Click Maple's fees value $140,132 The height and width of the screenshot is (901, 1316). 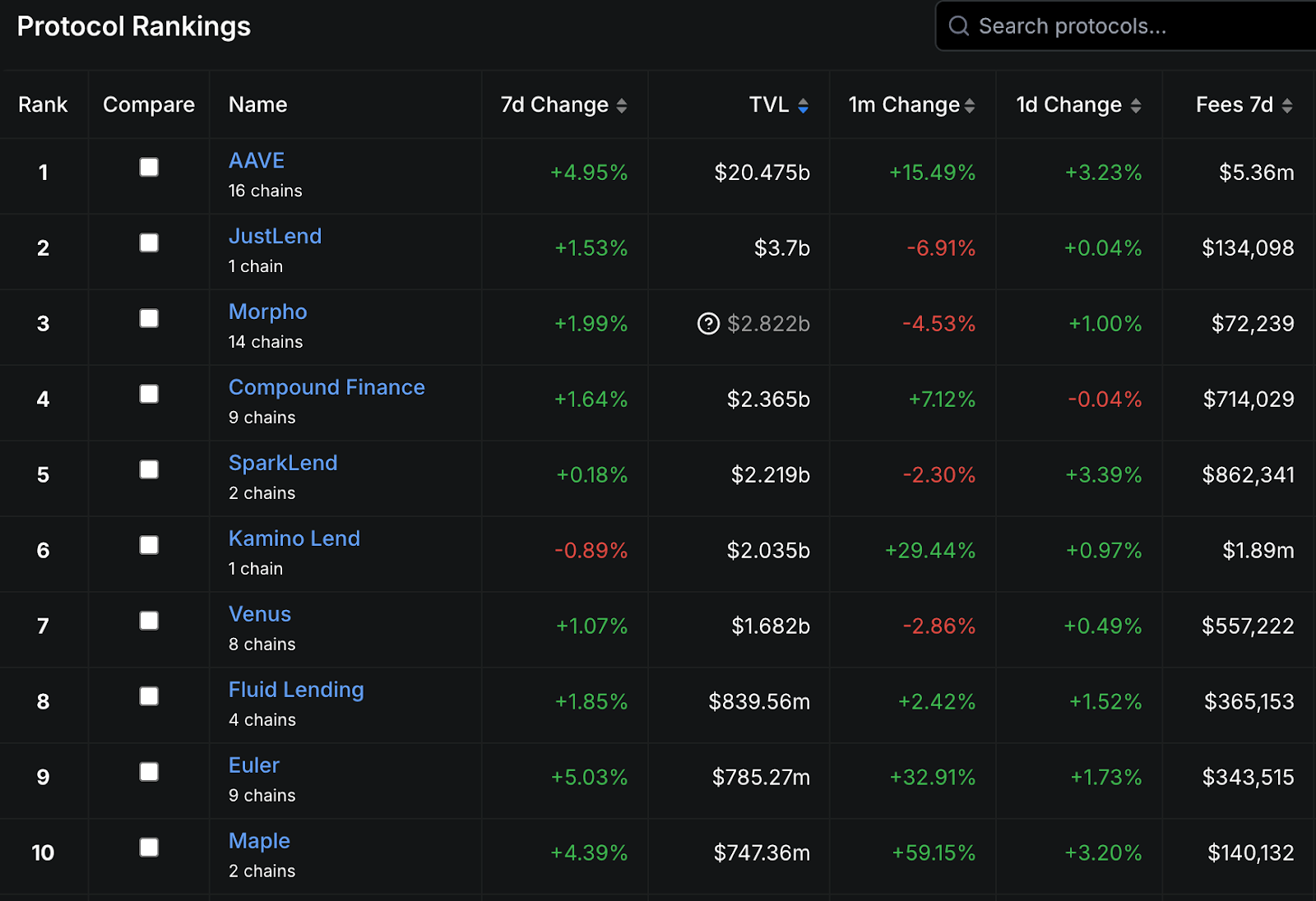tap(1251, 853)
